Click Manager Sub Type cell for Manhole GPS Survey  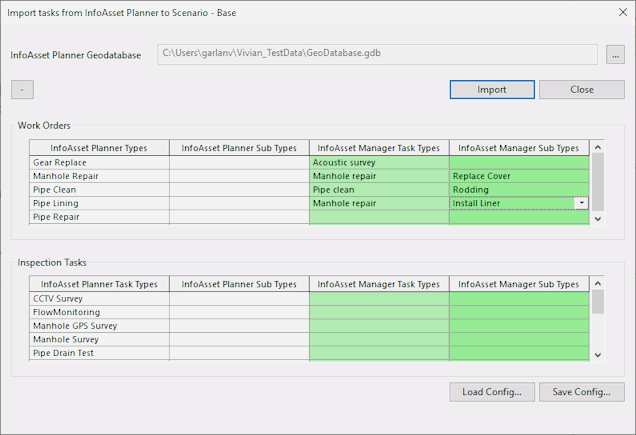(x=519, y=326)
